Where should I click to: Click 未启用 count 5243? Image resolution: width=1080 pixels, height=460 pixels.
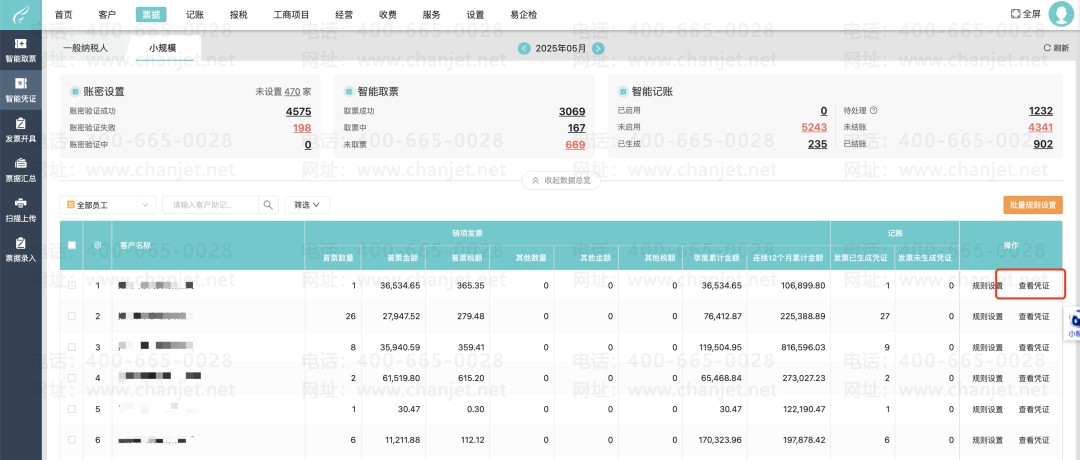click(814, 127)
